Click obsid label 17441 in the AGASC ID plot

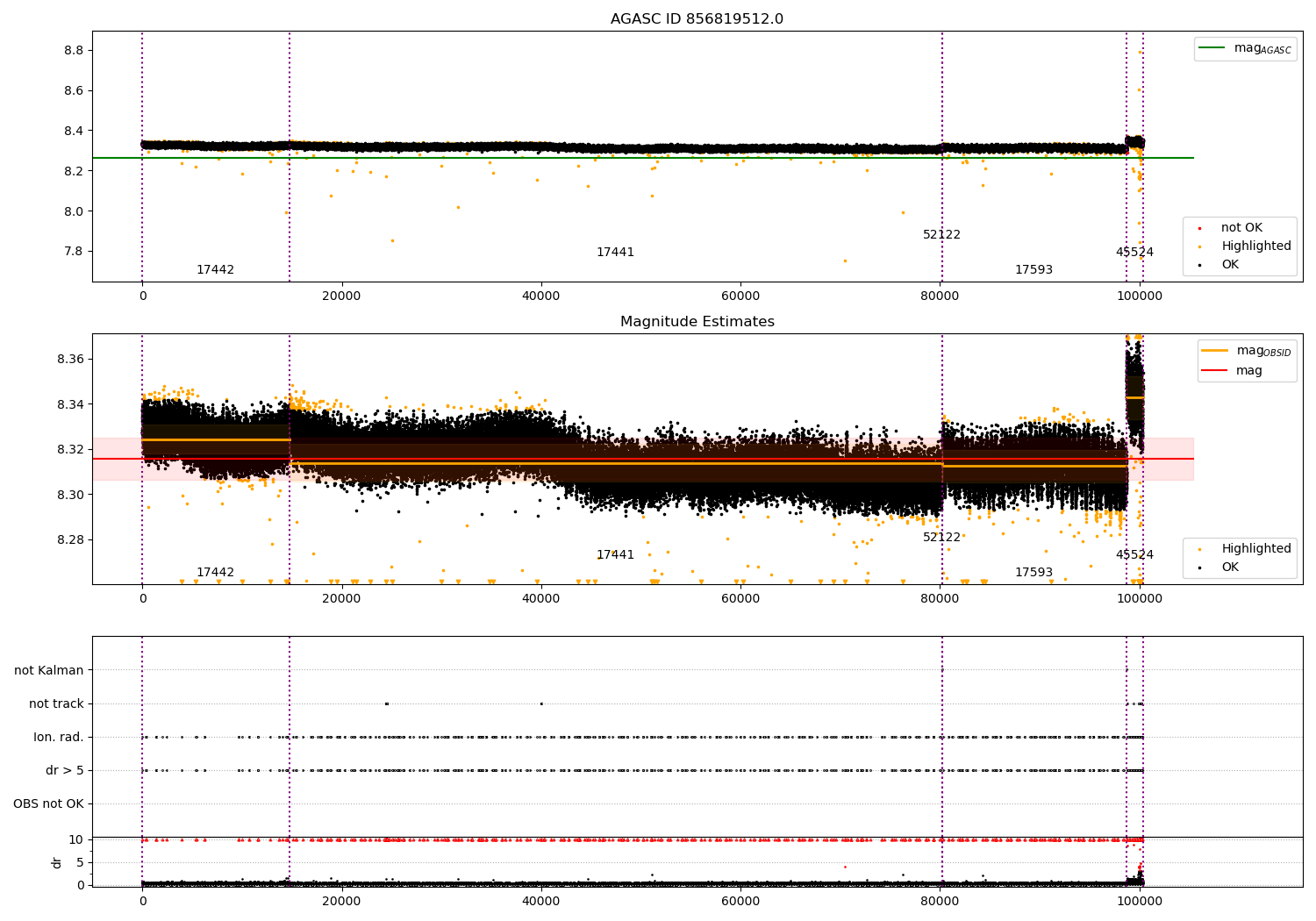pos(615,253)
